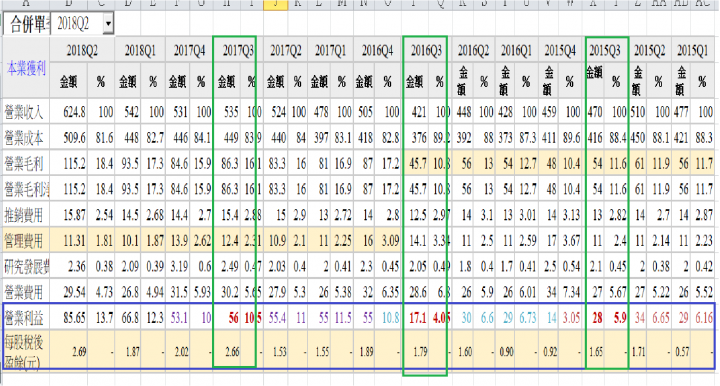Select the 2015Q1 quarter header cell
The height and width of the screenshot is (386, 720).
coord(693,50)
